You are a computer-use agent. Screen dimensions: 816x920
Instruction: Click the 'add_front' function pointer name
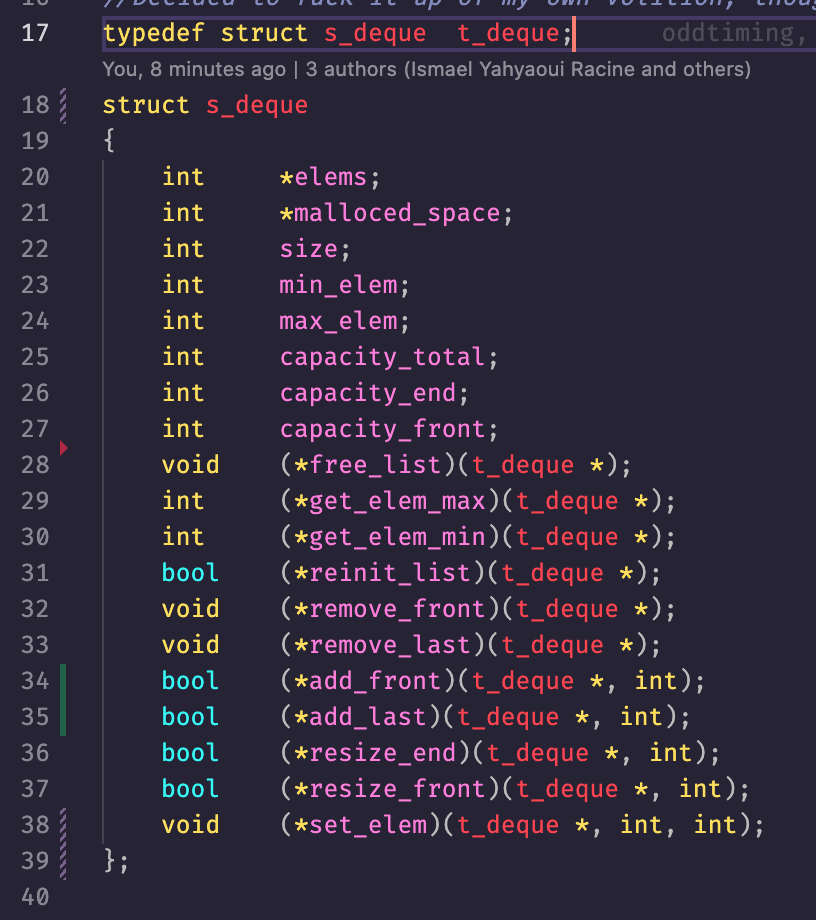374,681
